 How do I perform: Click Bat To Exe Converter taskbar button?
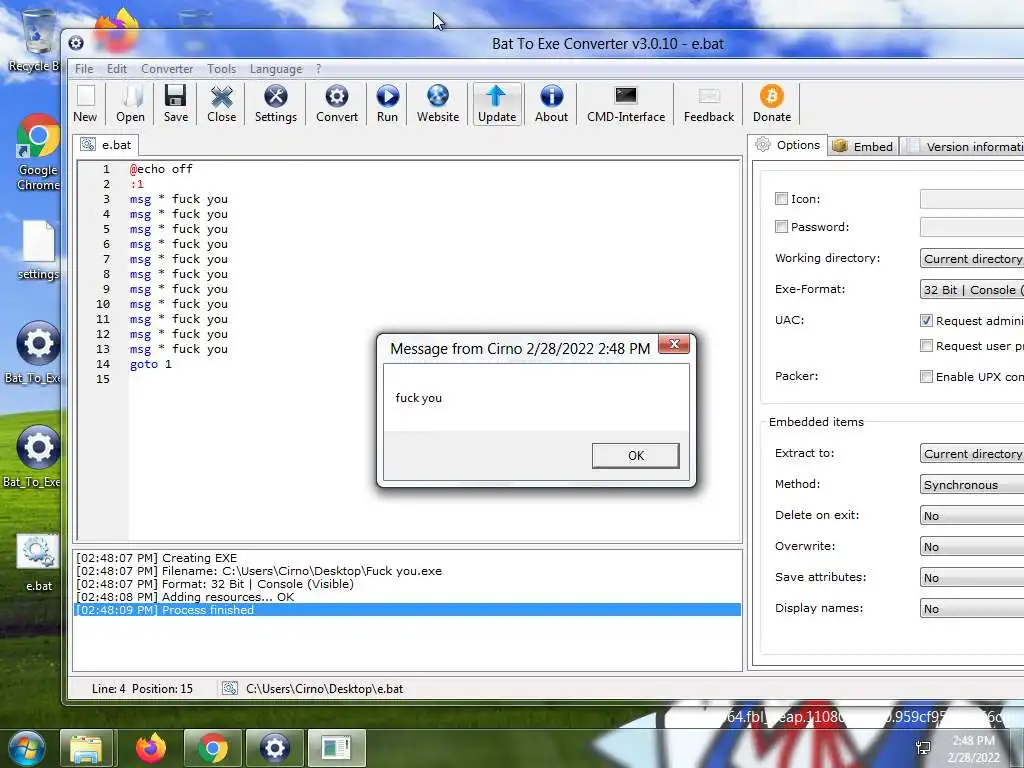[x=274, y=748]
